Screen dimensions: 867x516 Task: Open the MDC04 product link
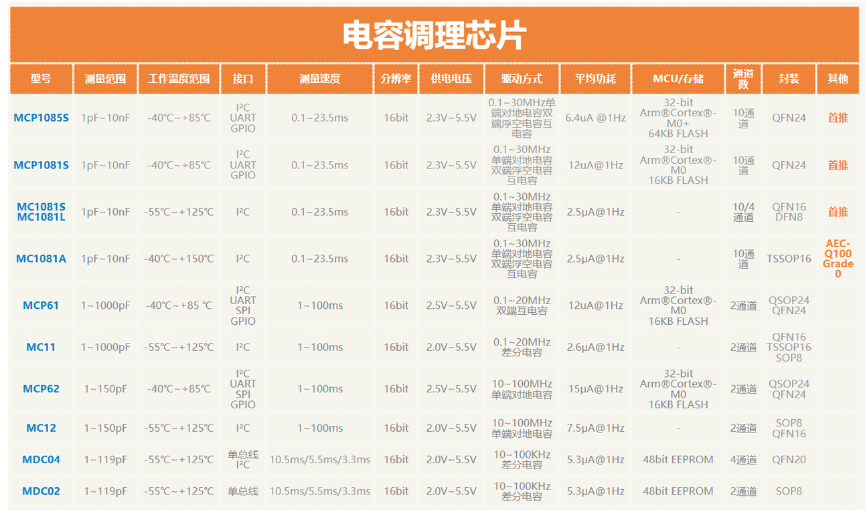pos(41,460)
